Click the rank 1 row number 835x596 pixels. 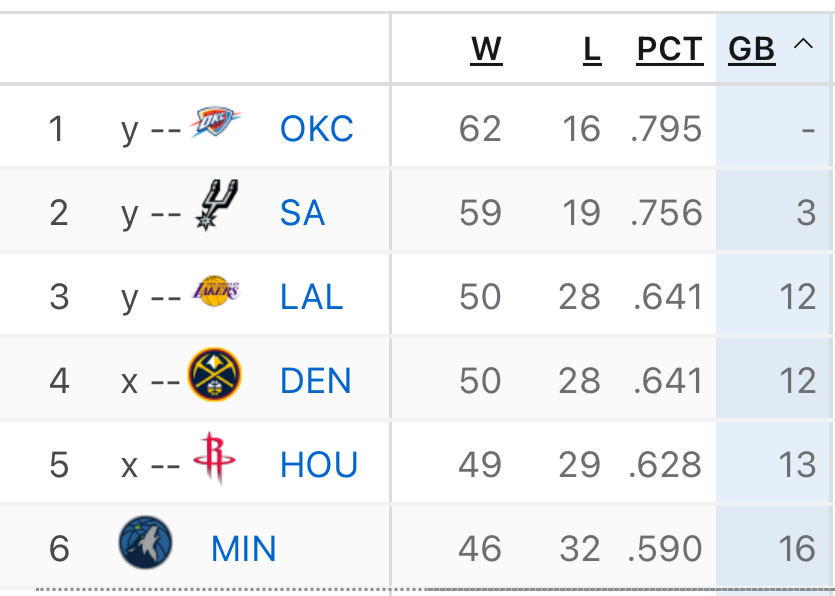point(58,129)
